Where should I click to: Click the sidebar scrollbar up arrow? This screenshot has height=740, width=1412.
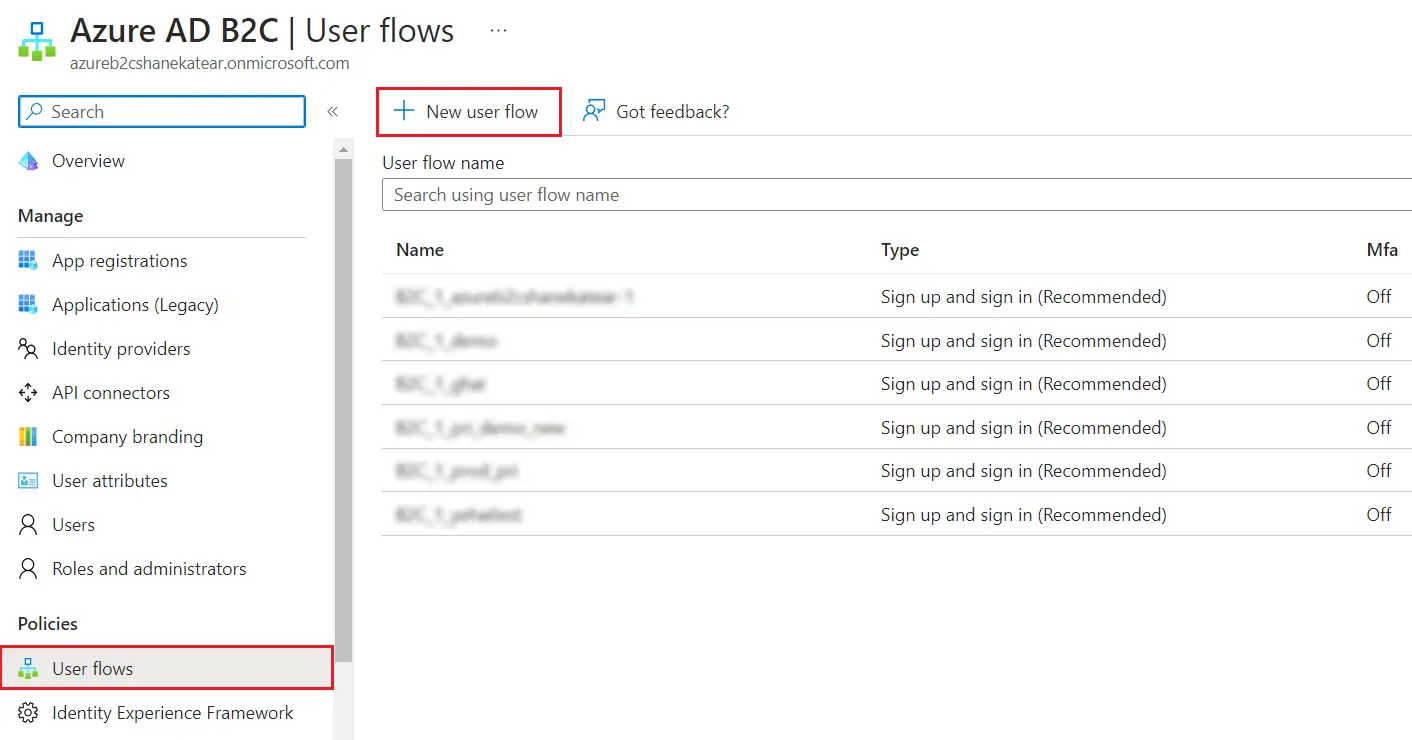(344, 150)
